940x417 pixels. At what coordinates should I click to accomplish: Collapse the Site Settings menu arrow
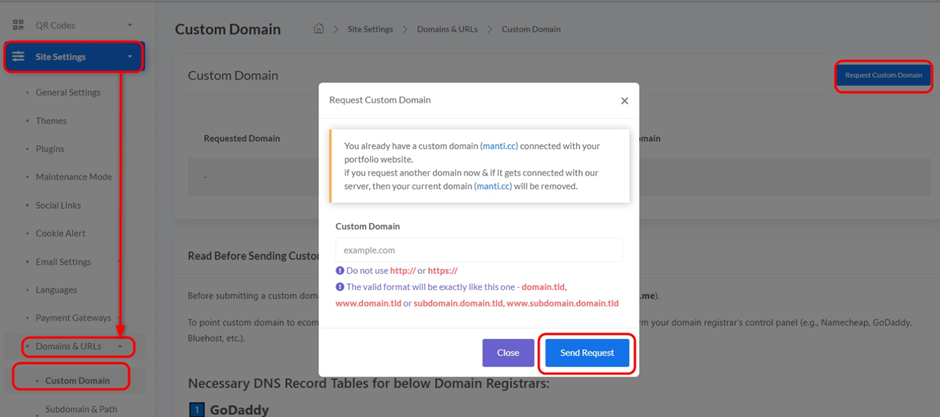(130, 57)
